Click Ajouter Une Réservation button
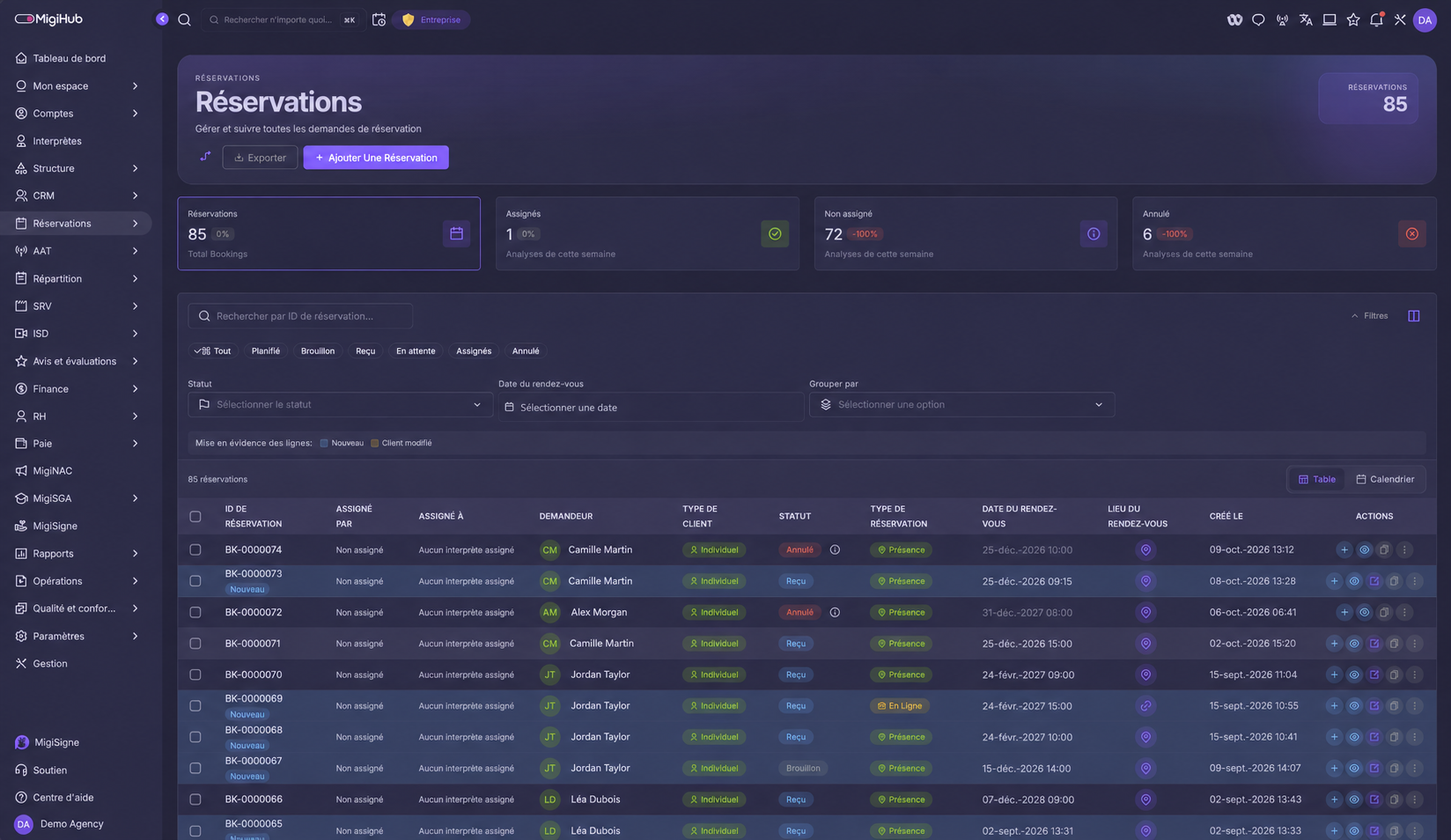1451x840 pixels. tap(376, 158)
